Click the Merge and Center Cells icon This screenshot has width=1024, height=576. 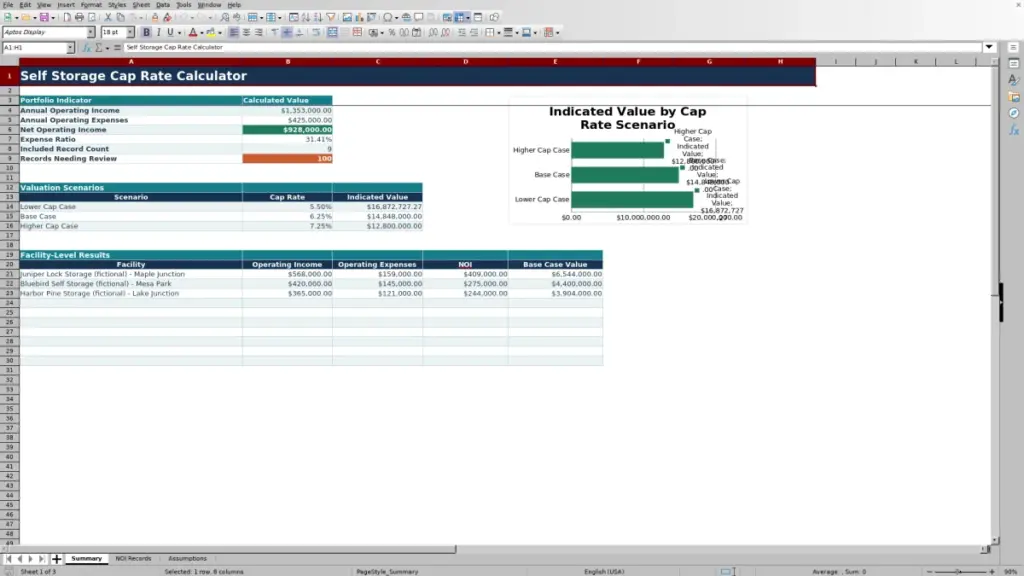(x=332, y=32)
